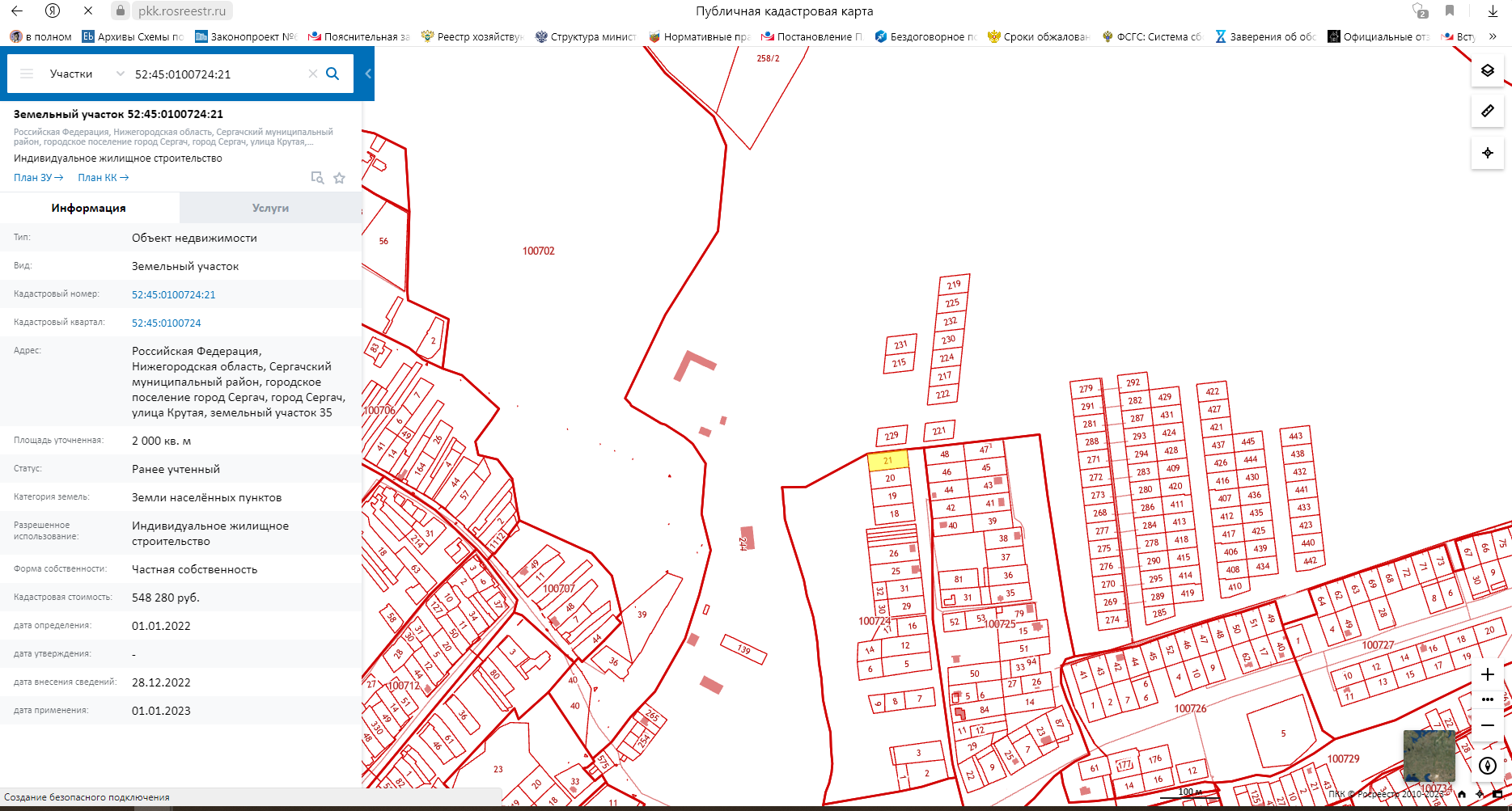Click the home icon in the map footer

click(x=1462, y=794)
